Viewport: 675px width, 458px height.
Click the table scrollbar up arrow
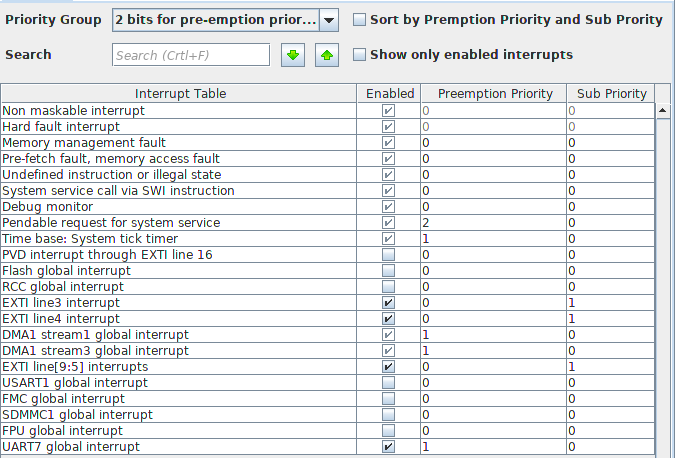point(663,111)
